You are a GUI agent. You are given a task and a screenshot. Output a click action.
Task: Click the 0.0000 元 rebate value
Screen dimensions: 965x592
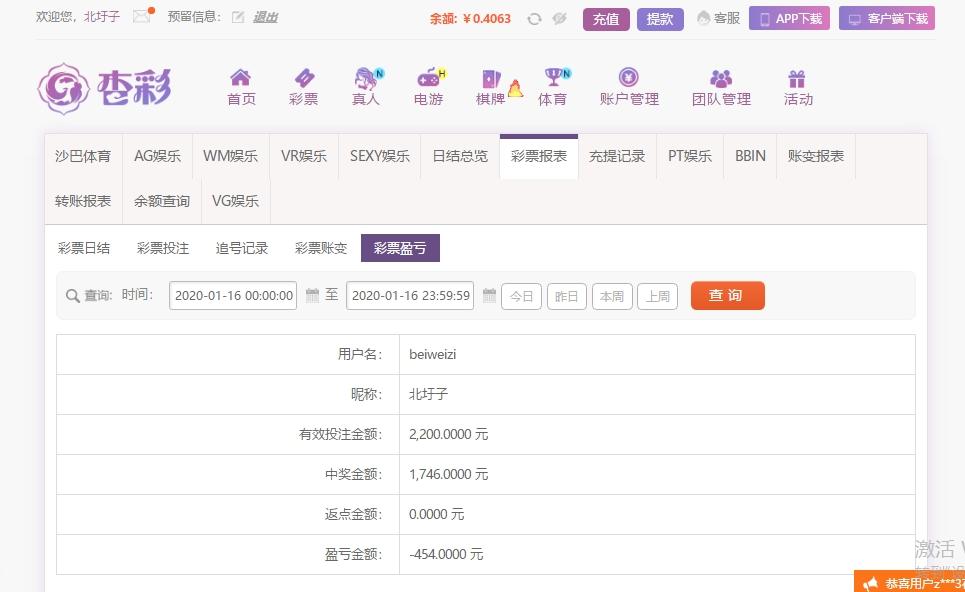click(x=436, y=514)
